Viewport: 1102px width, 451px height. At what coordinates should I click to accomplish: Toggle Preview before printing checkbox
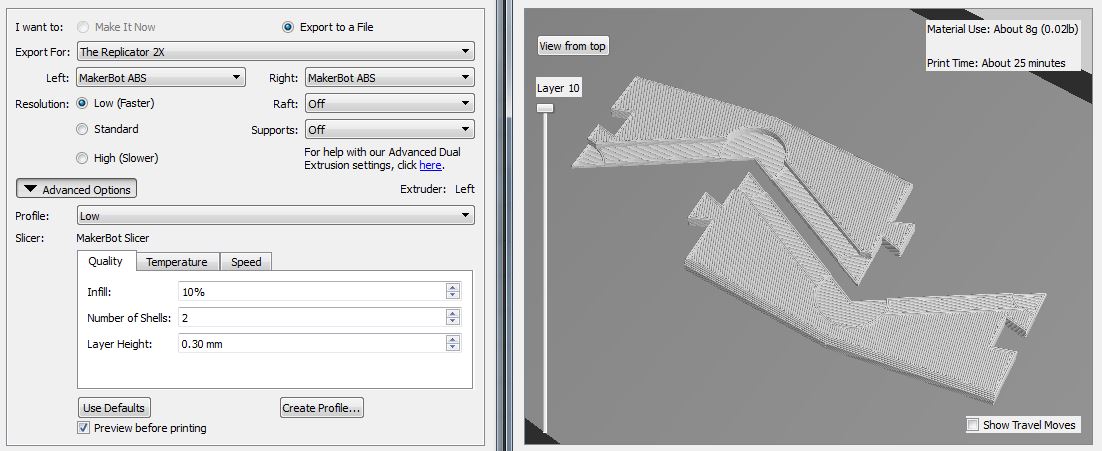pyautogui.click(x=84, y=427)
